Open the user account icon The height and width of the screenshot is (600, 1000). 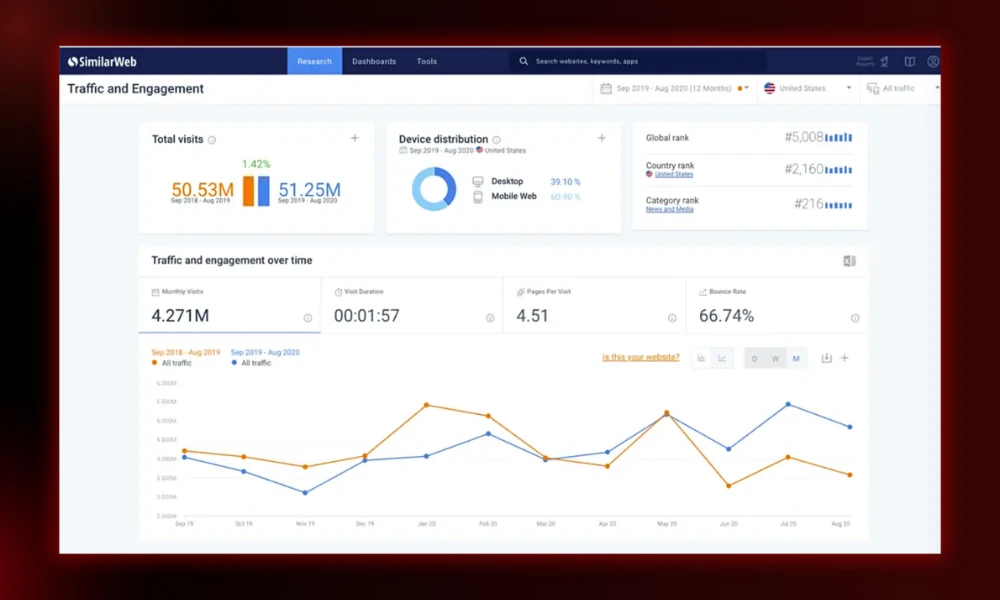(x=933, y=61)
